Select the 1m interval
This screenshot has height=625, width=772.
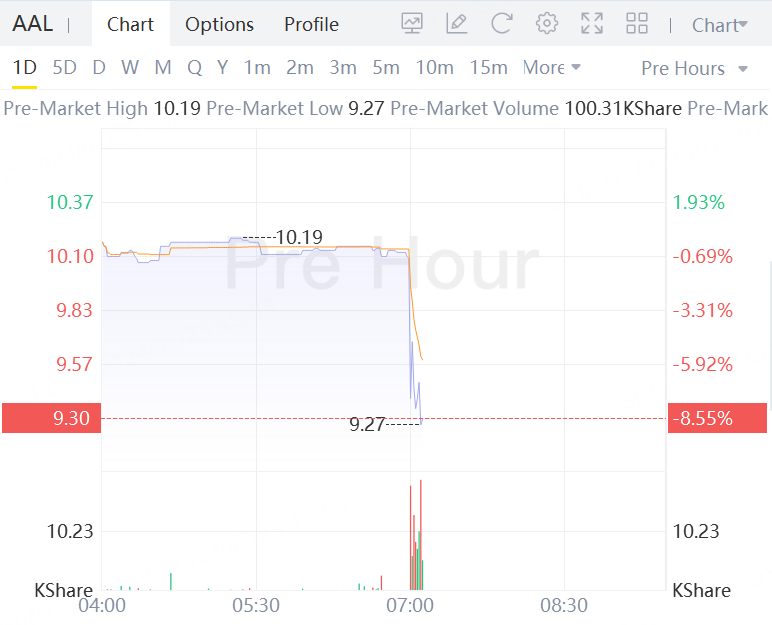257,68
